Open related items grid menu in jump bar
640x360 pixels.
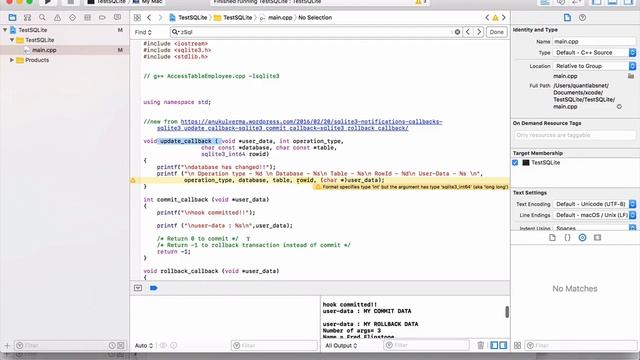137,18
